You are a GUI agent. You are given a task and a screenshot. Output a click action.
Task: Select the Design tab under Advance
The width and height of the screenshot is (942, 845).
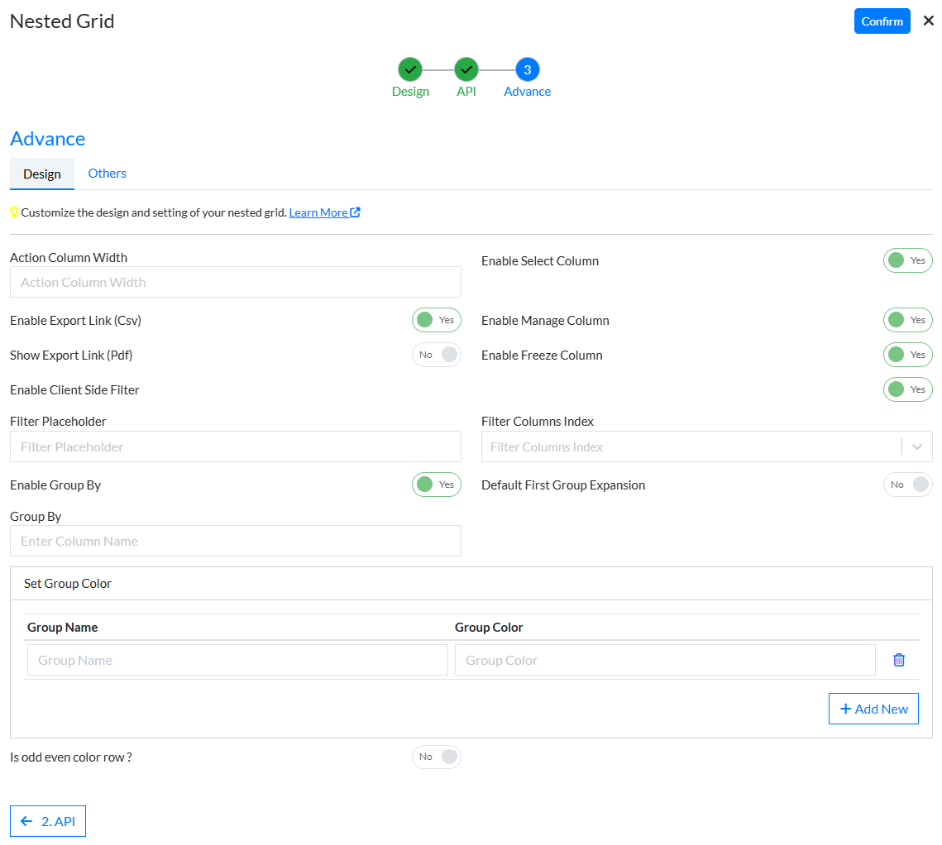click(x=42, y=174)
